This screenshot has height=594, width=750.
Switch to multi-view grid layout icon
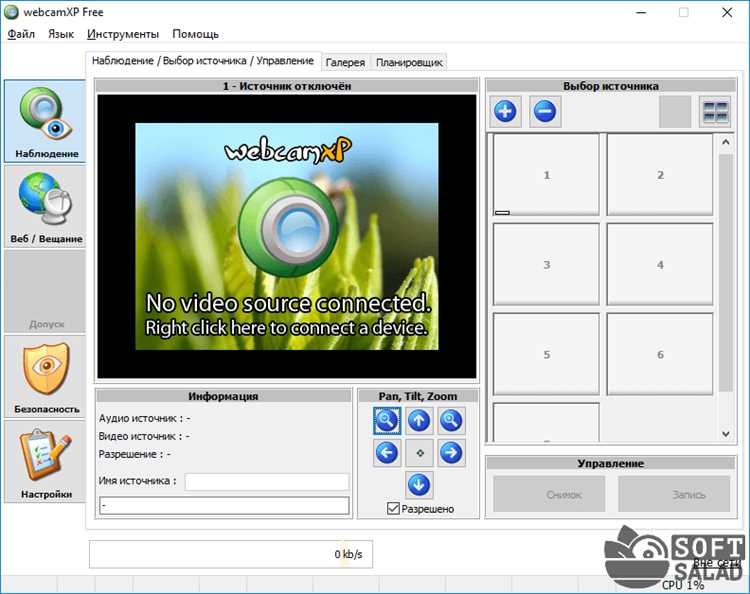click(x=715, y=111)
